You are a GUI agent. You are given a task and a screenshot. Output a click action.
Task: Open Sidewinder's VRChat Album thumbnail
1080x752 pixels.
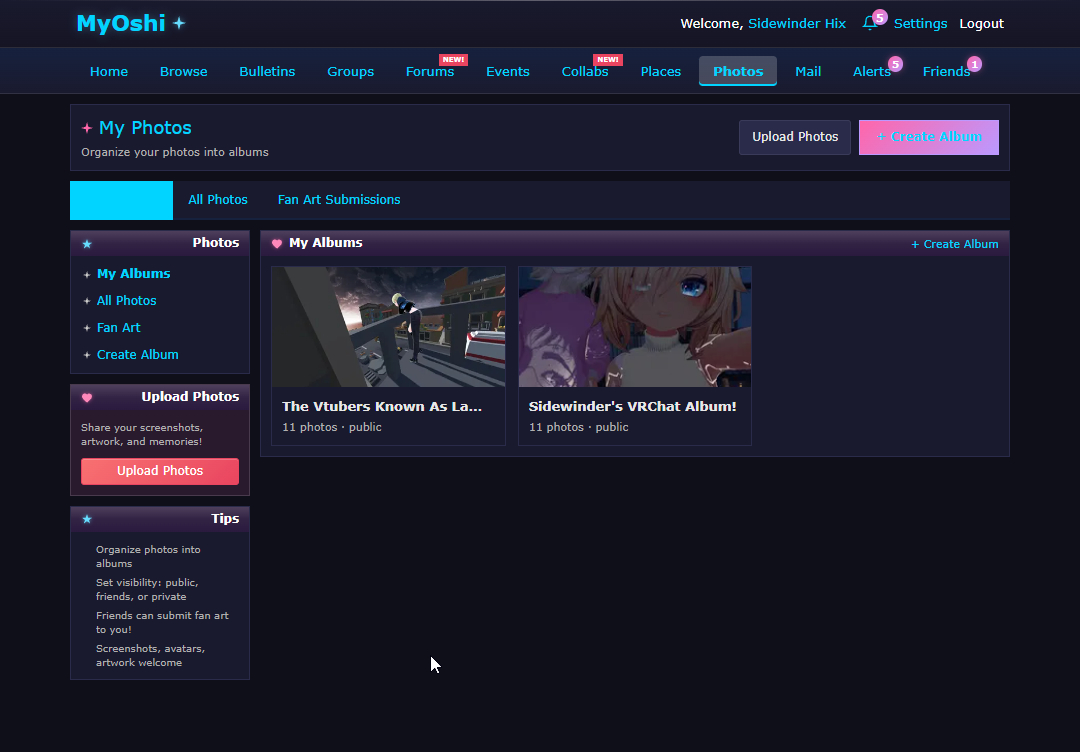coord(634,327)
